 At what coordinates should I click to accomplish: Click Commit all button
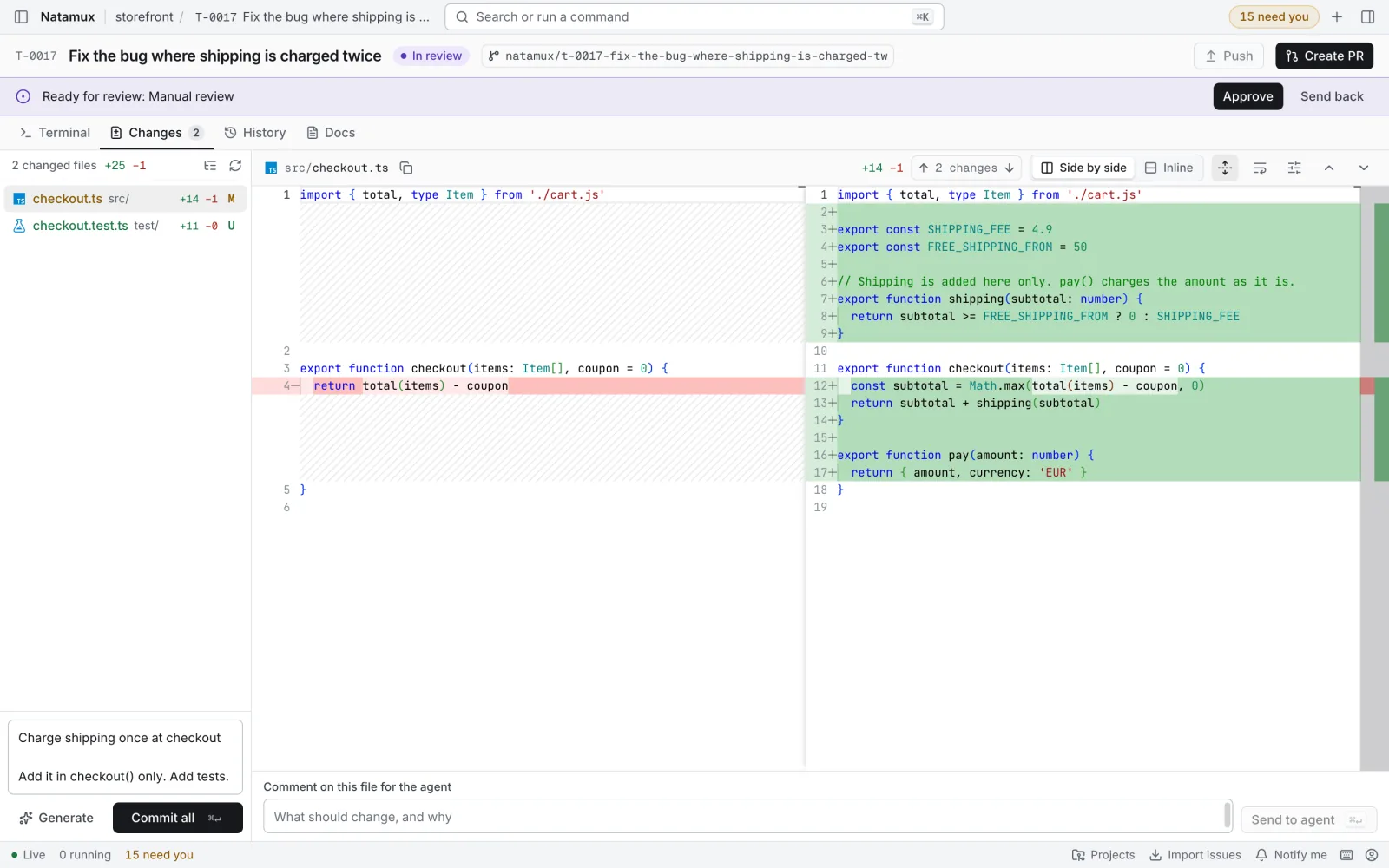point(177,818)
